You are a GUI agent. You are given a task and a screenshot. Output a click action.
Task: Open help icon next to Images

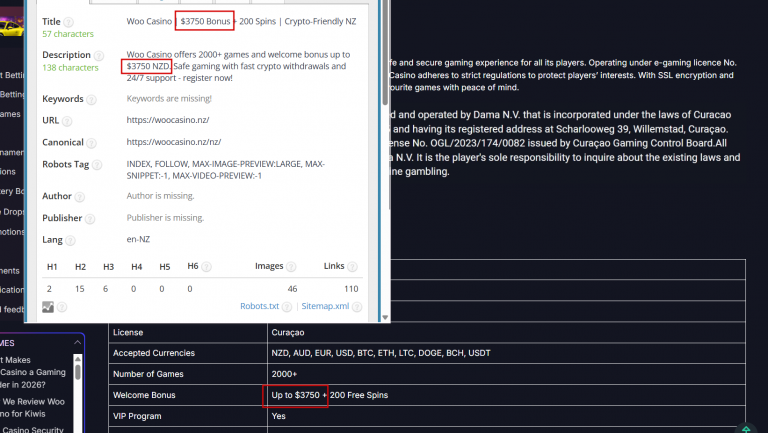[x=291, y=266]
